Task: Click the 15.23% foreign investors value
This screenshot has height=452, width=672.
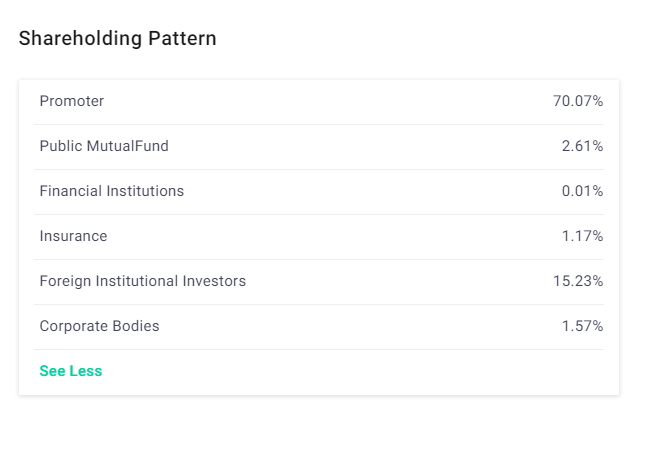Action: coord(578,281)
